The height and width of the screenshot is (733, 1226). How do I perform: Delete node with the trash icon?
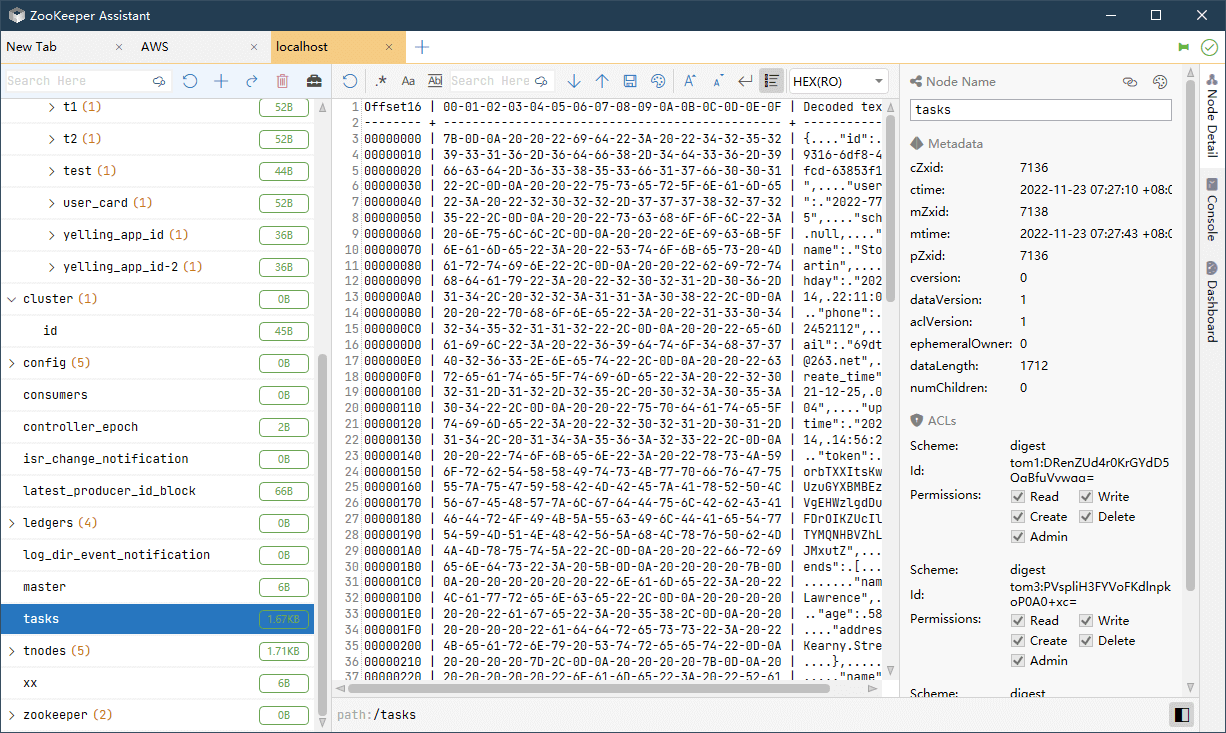pyautogui.click(x=283, y=81)
